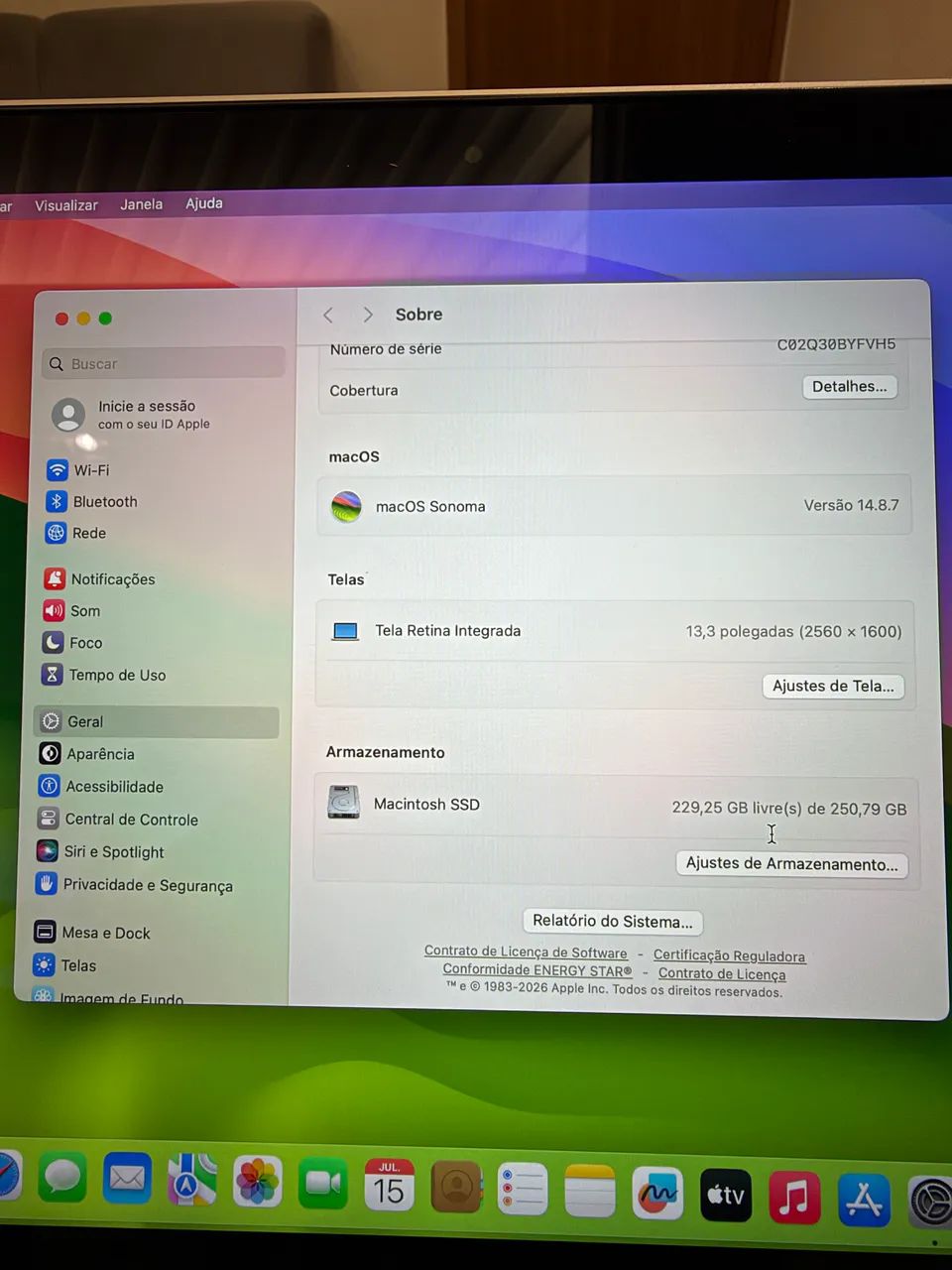This screenshot has width=952, height=1270.
Task: Click the serial number C02Q30BYFVH5
Action: pyautogui.click(x=836, y=344)
